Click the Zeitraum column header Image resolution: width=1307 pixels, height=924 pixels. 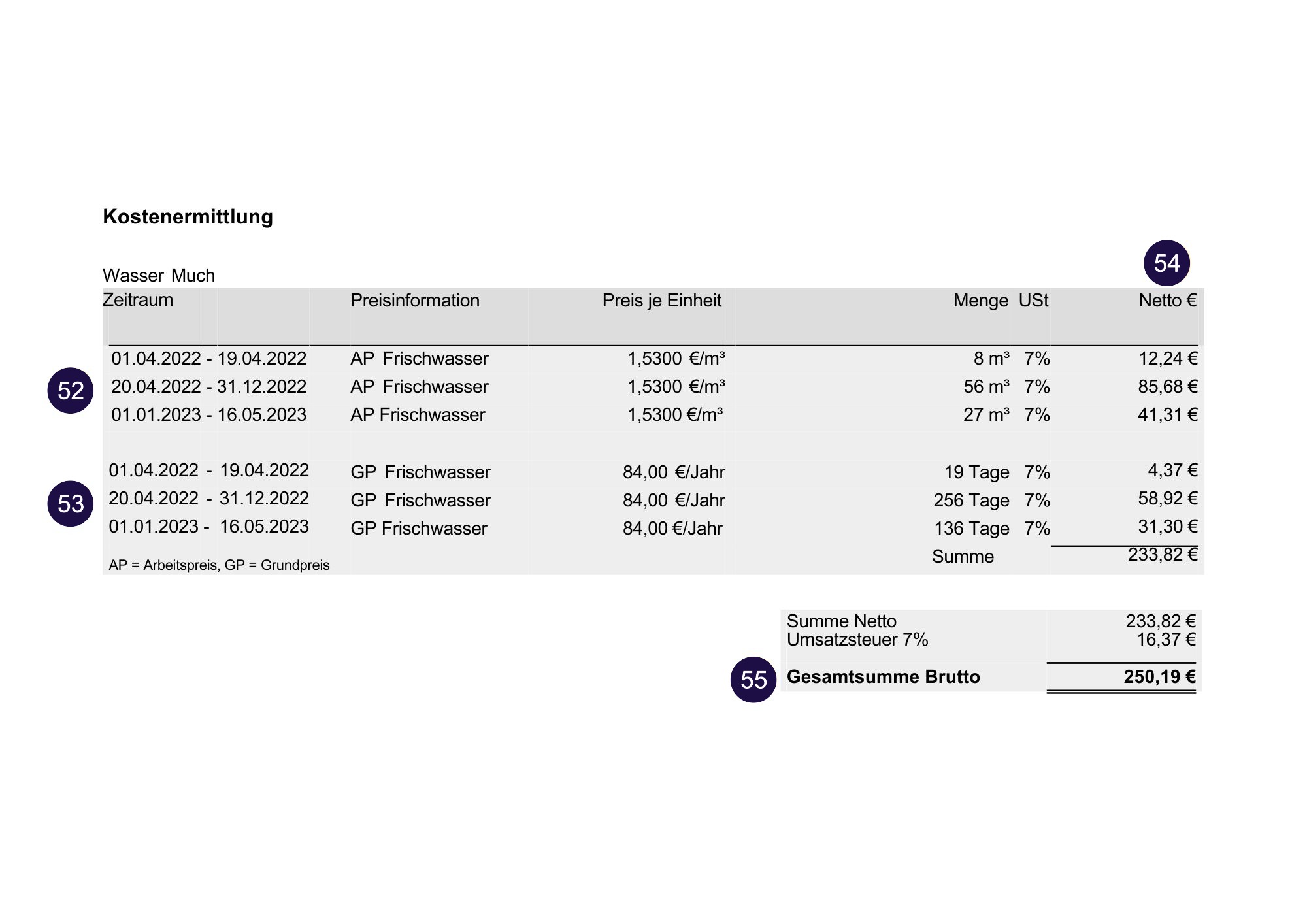138,300
